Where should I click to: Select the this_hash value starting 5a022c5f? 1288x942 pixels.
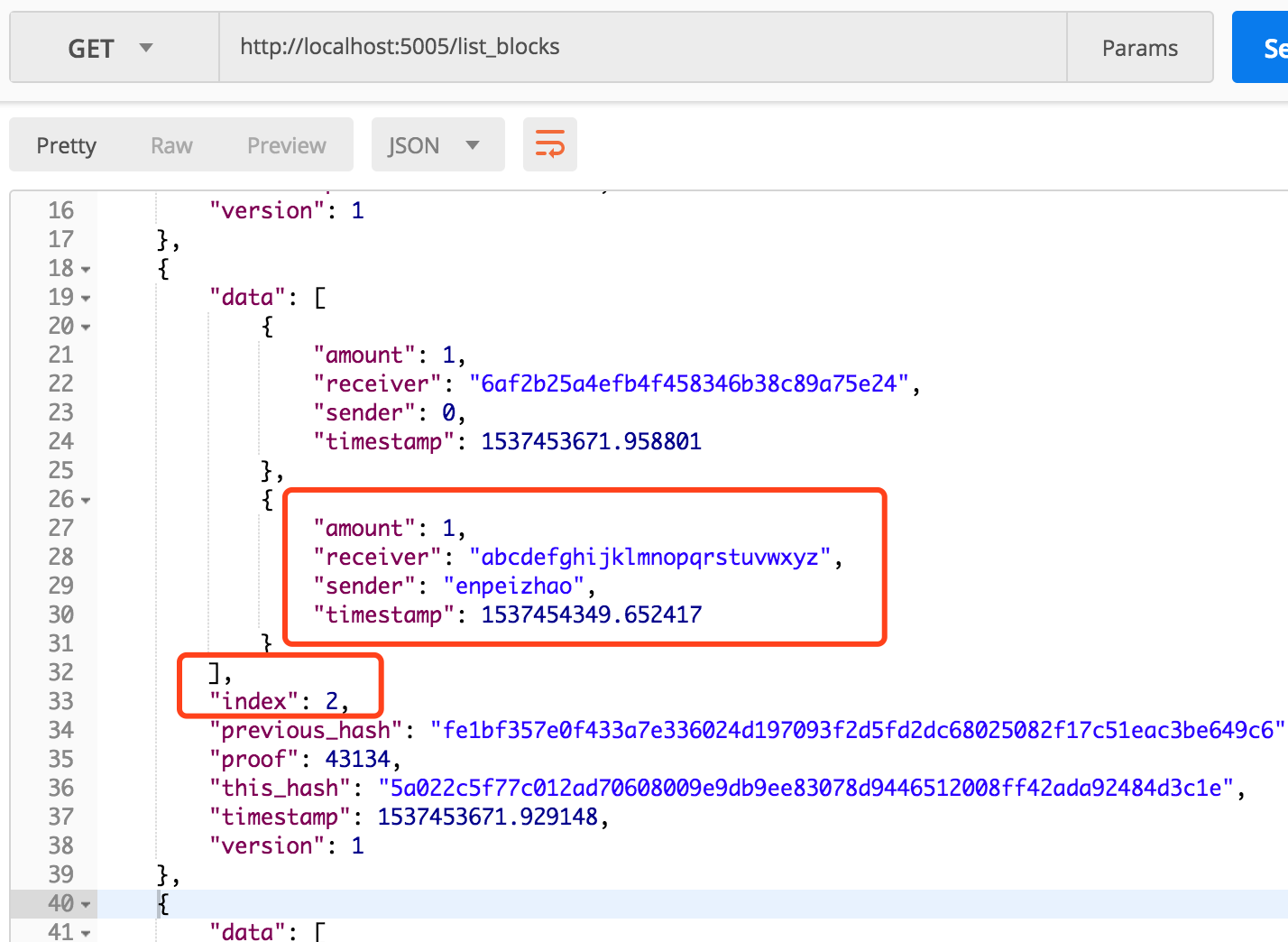[805, 788]
